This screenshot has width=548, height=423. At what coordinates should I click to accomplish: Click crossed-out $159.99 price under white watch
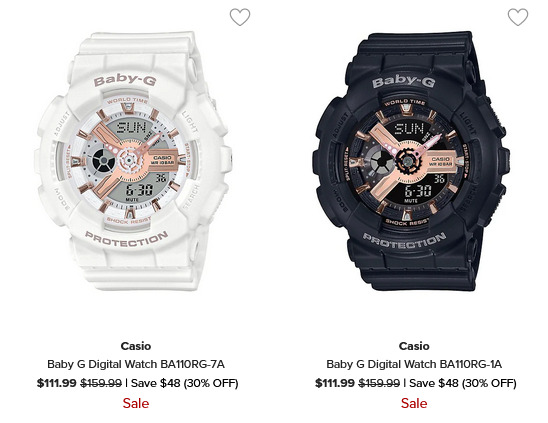101,383
